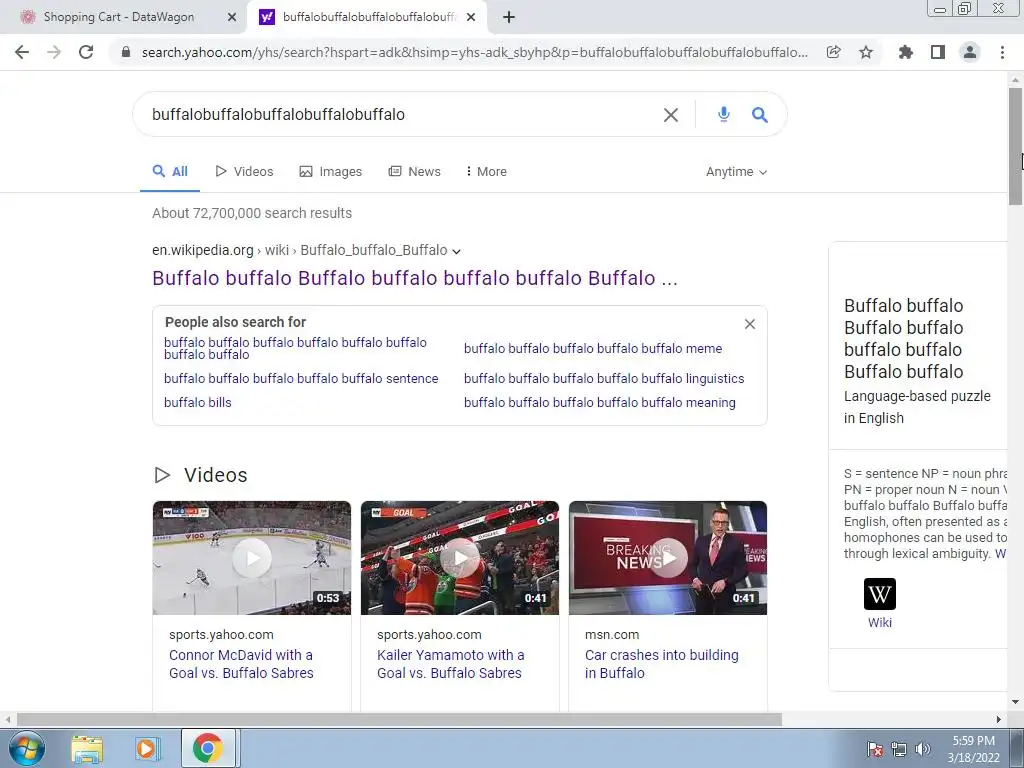Dismiss the People also search for box
The image size is (1024, 768).
[x=750, y=324]
